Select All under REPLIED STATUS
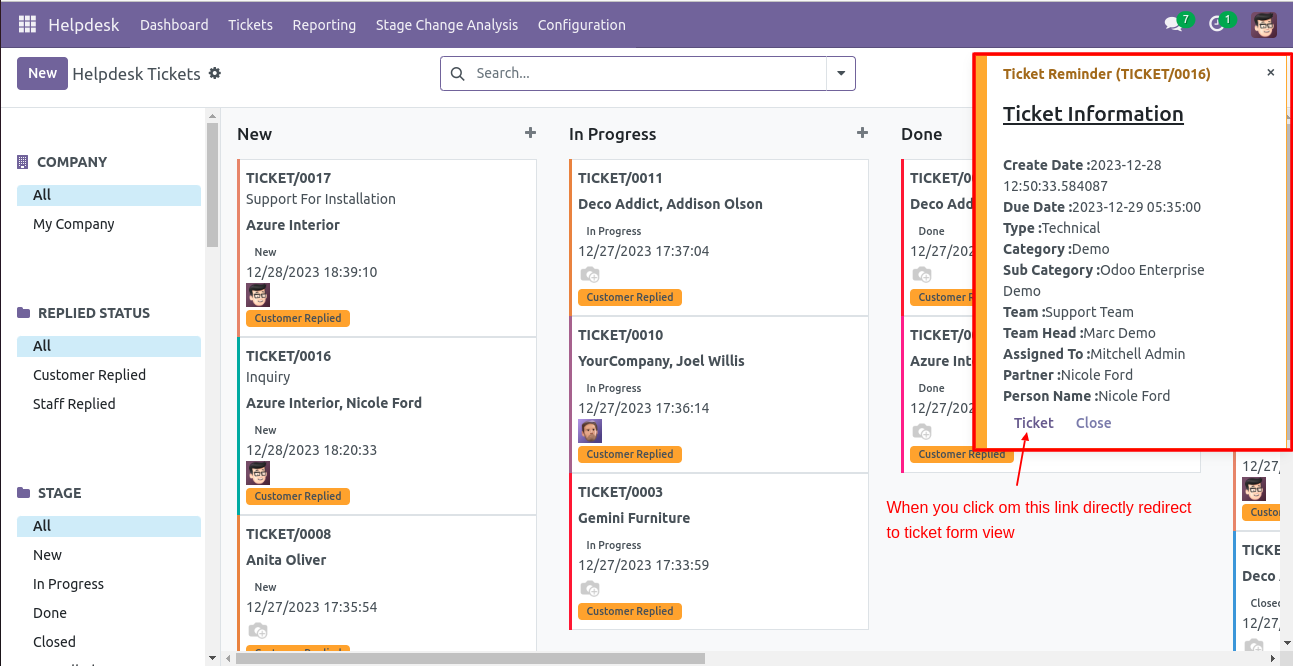 pyautogui.click(x=109, y=346)
